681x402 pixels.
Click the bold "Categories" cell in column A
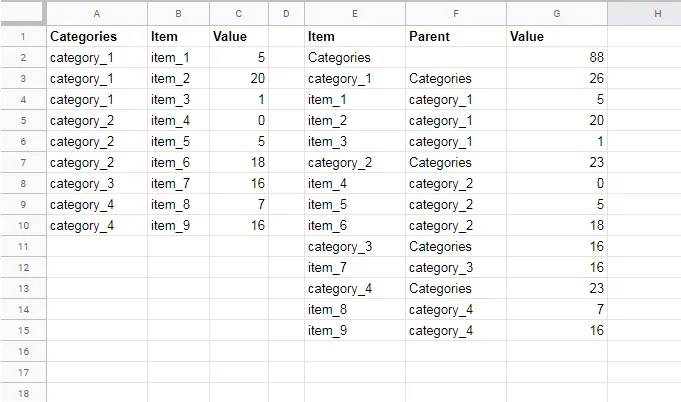tap(96, 36)
